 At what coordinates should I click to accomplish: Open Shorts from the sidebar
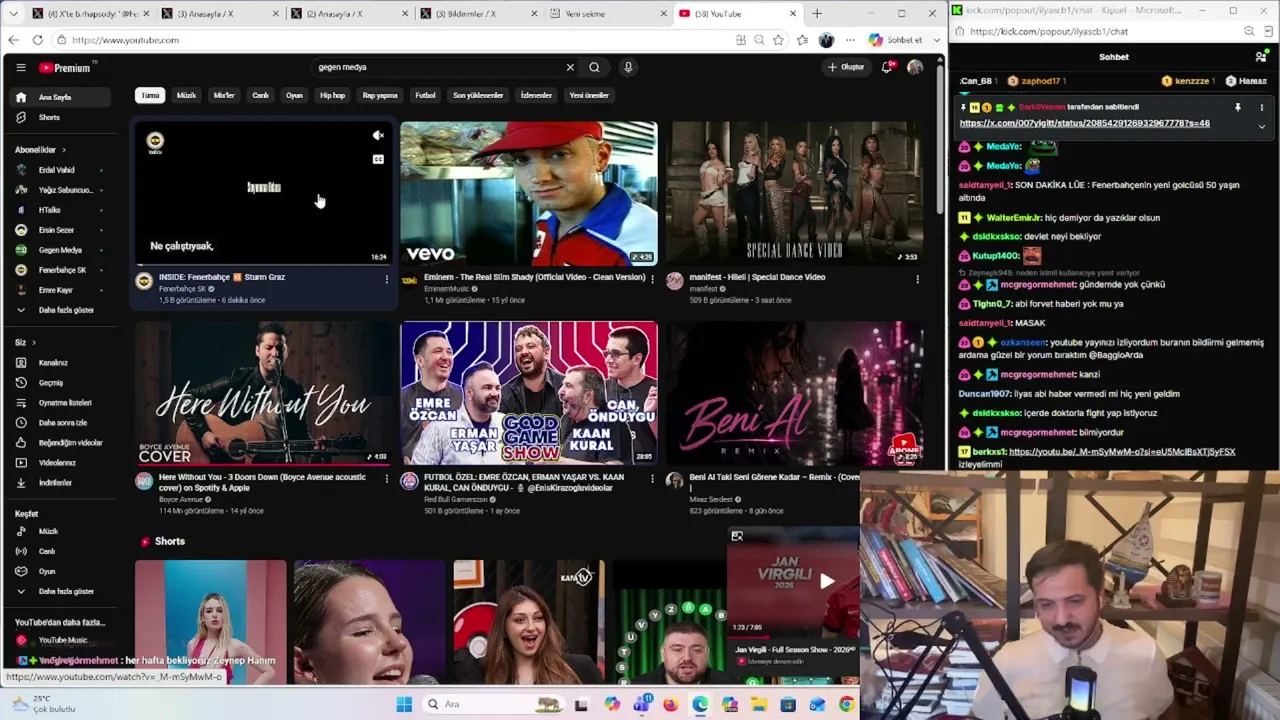pyautogui.click(x=58, y=117)
